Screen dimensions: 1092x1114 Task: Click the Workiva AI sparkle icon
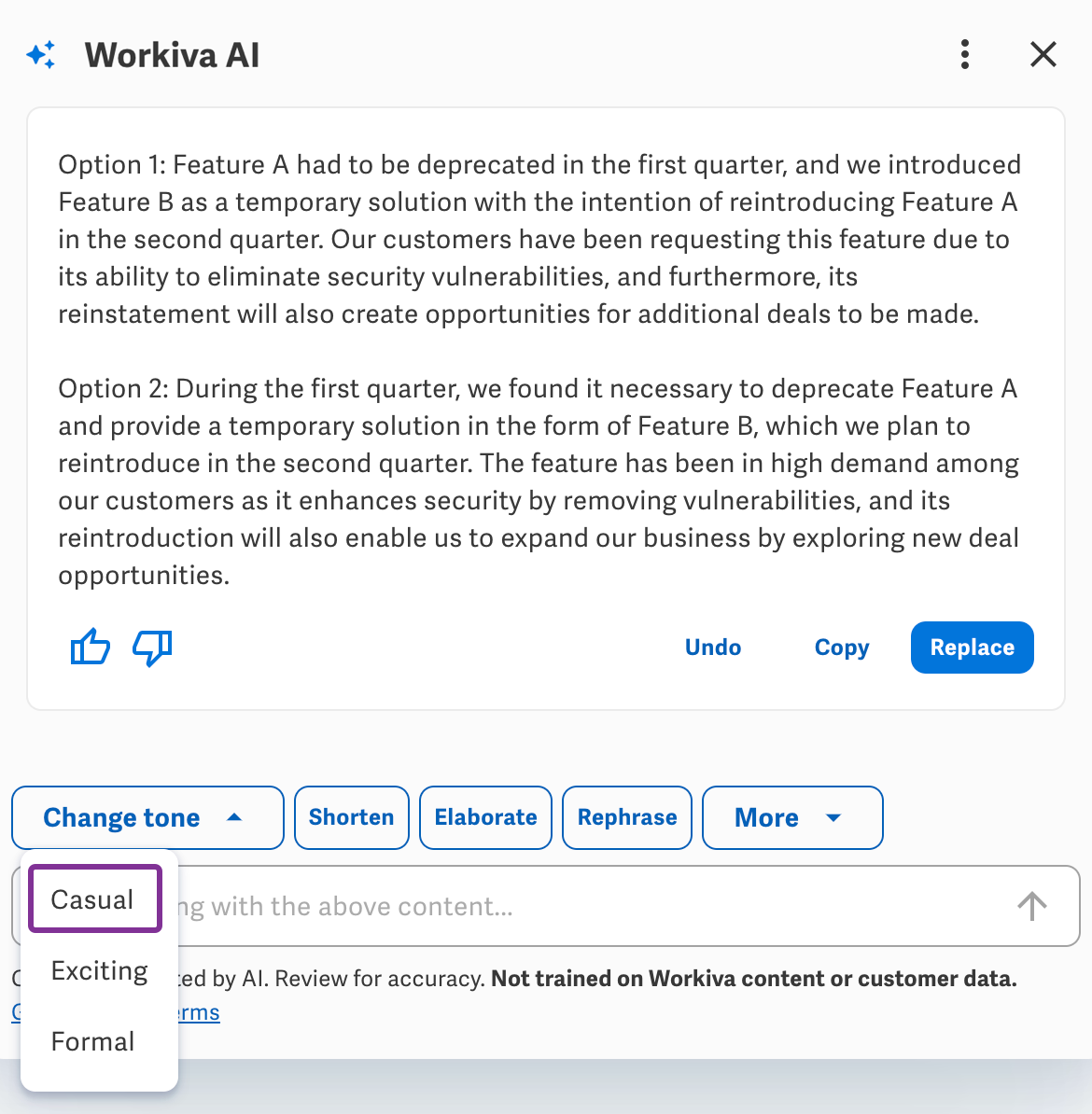(x=41, y=55)
